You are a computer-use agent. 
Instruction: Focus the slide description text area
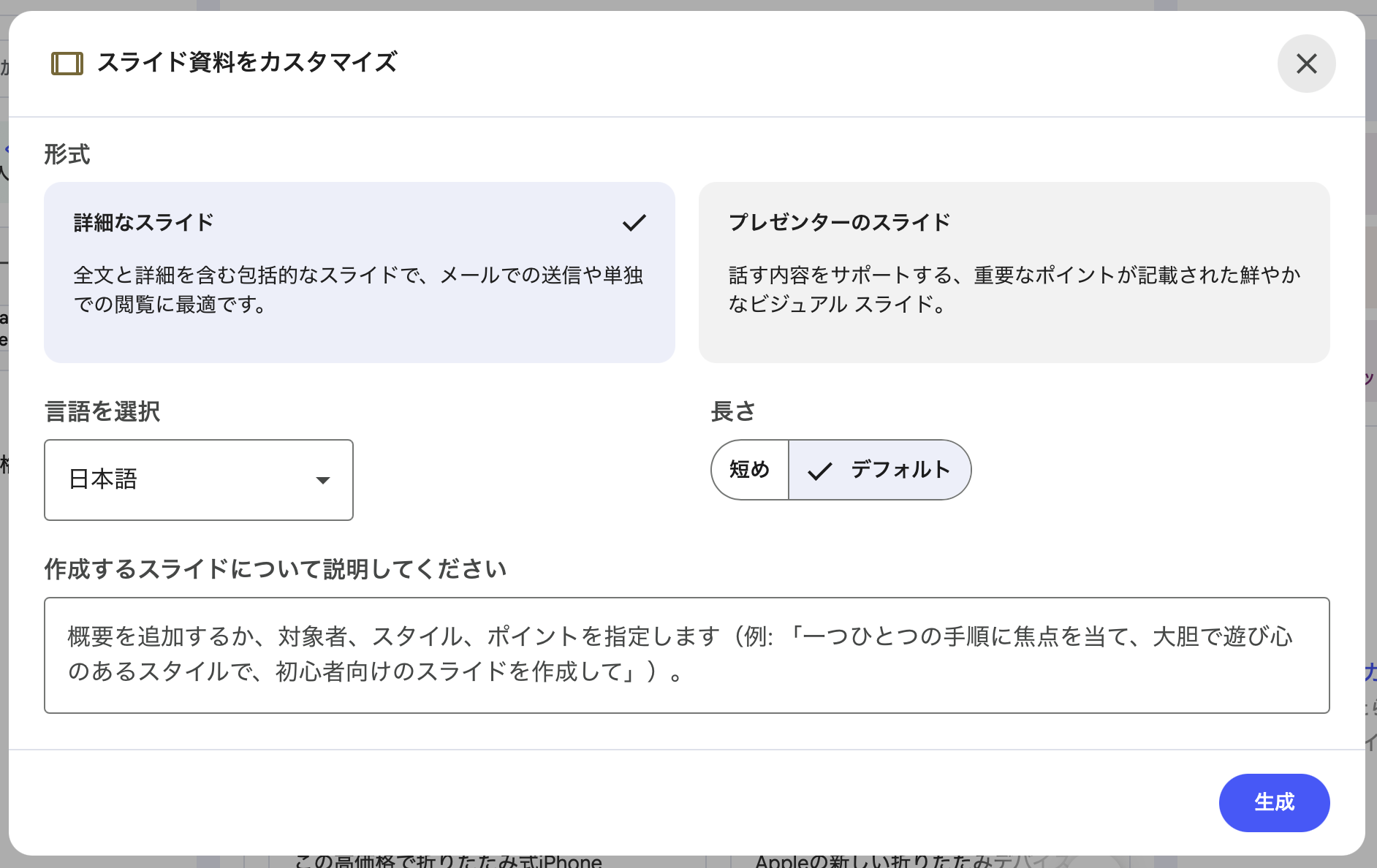point(686,655)
